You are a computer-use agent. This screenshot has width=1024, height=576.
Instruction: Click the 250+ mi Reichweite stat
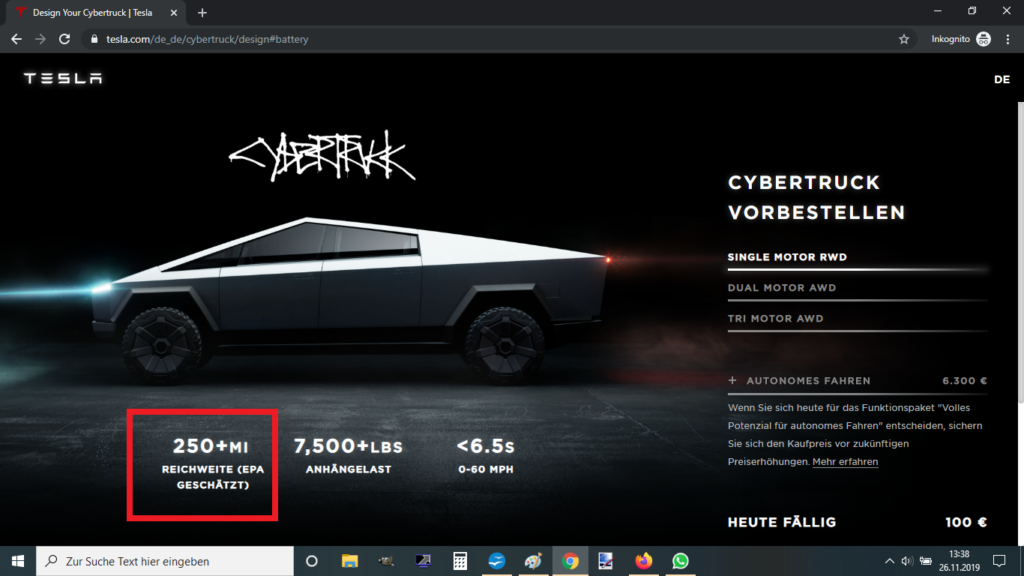pos(212,463)
